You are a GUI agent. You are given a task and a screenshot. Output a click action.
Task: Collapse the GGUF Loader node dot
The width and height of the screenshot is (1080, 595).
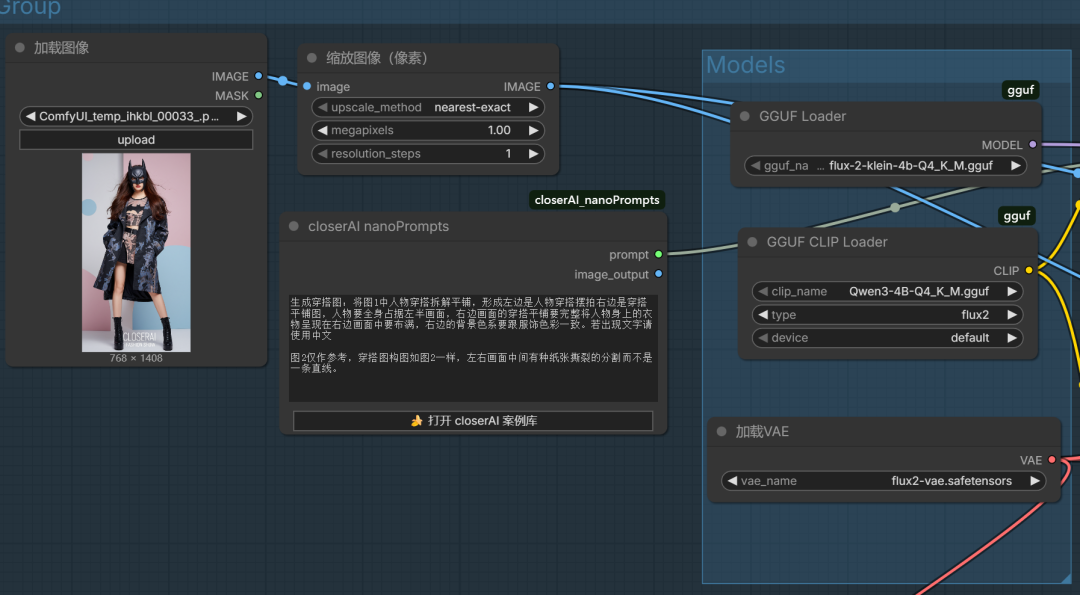(x=745, y=116)
